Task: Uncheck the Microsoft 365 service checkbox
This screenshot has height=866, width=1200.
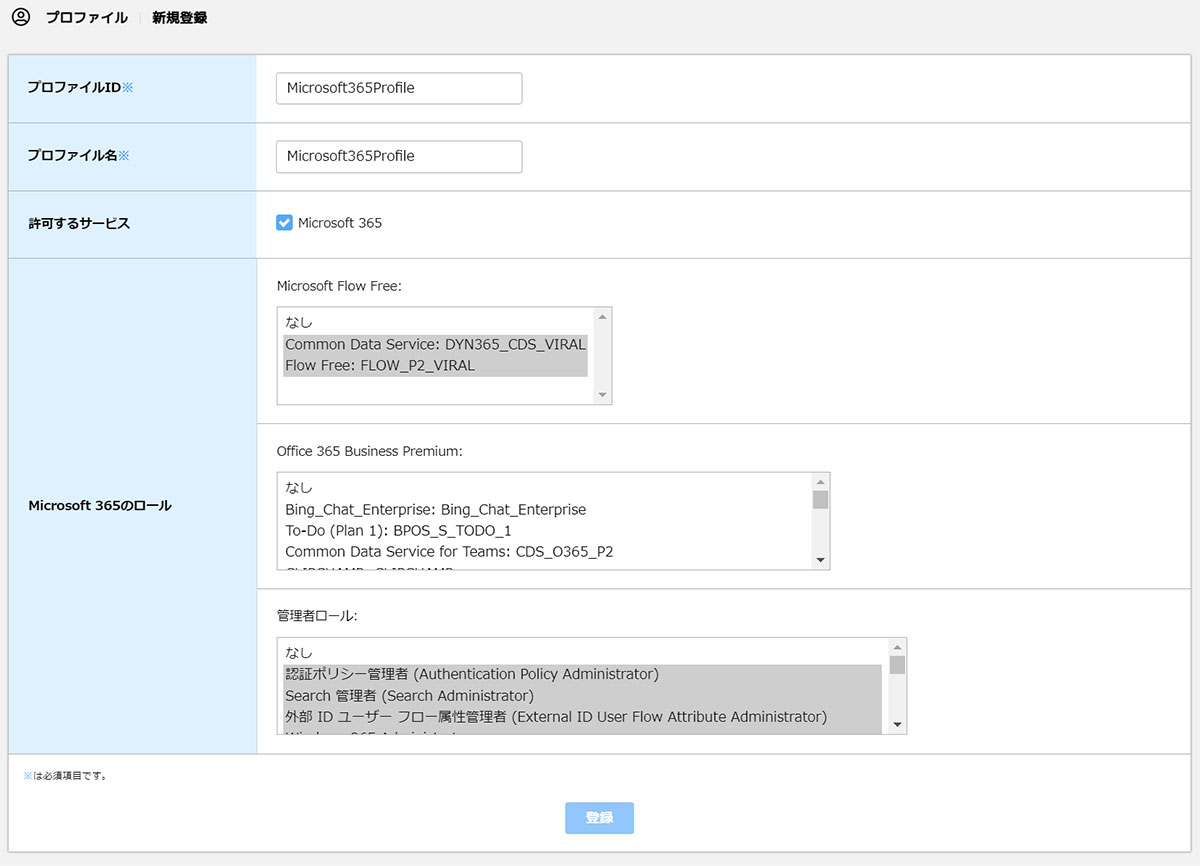Action: tap(284, 223)
